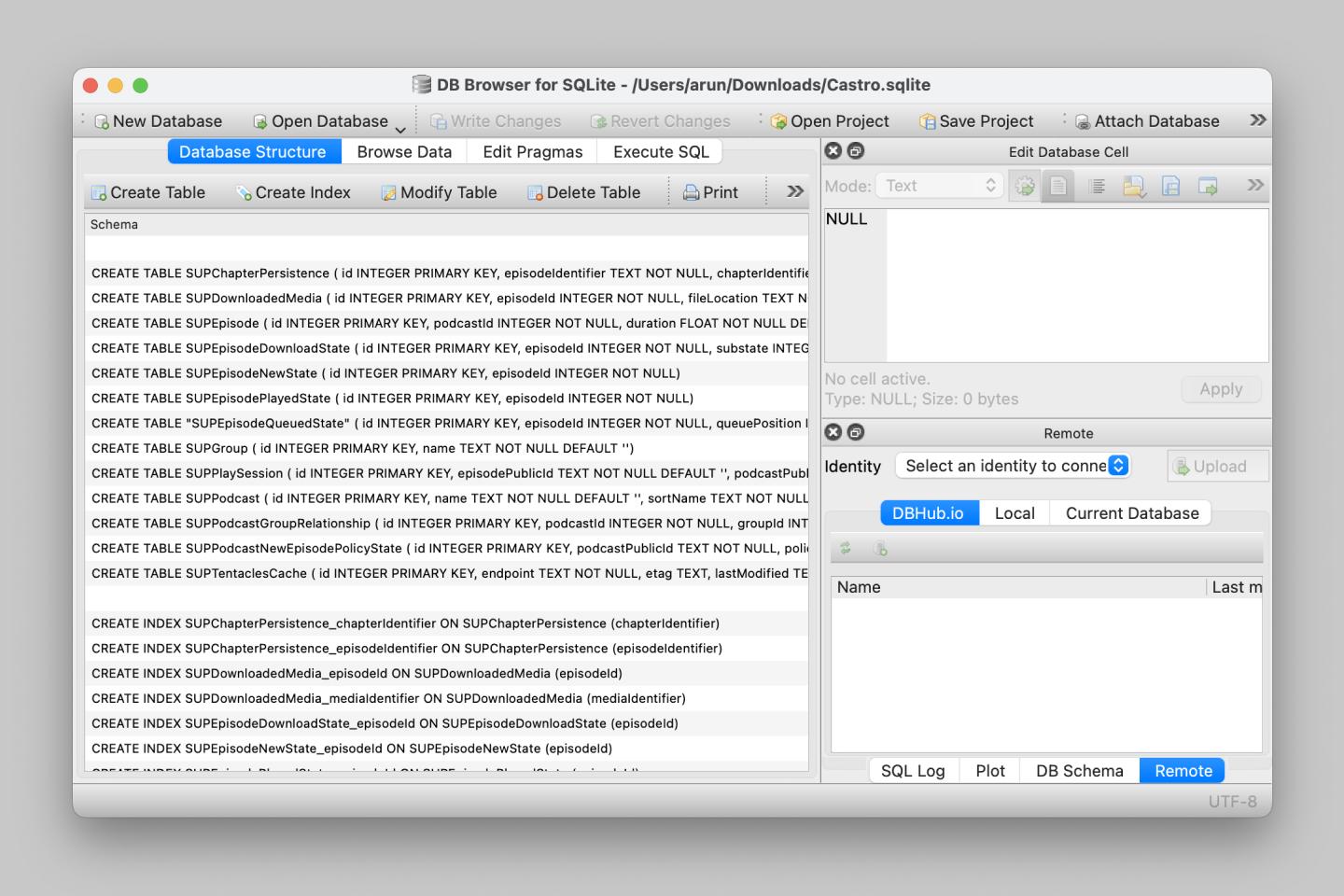Open the Execute SQL tab

coord(661,152)
